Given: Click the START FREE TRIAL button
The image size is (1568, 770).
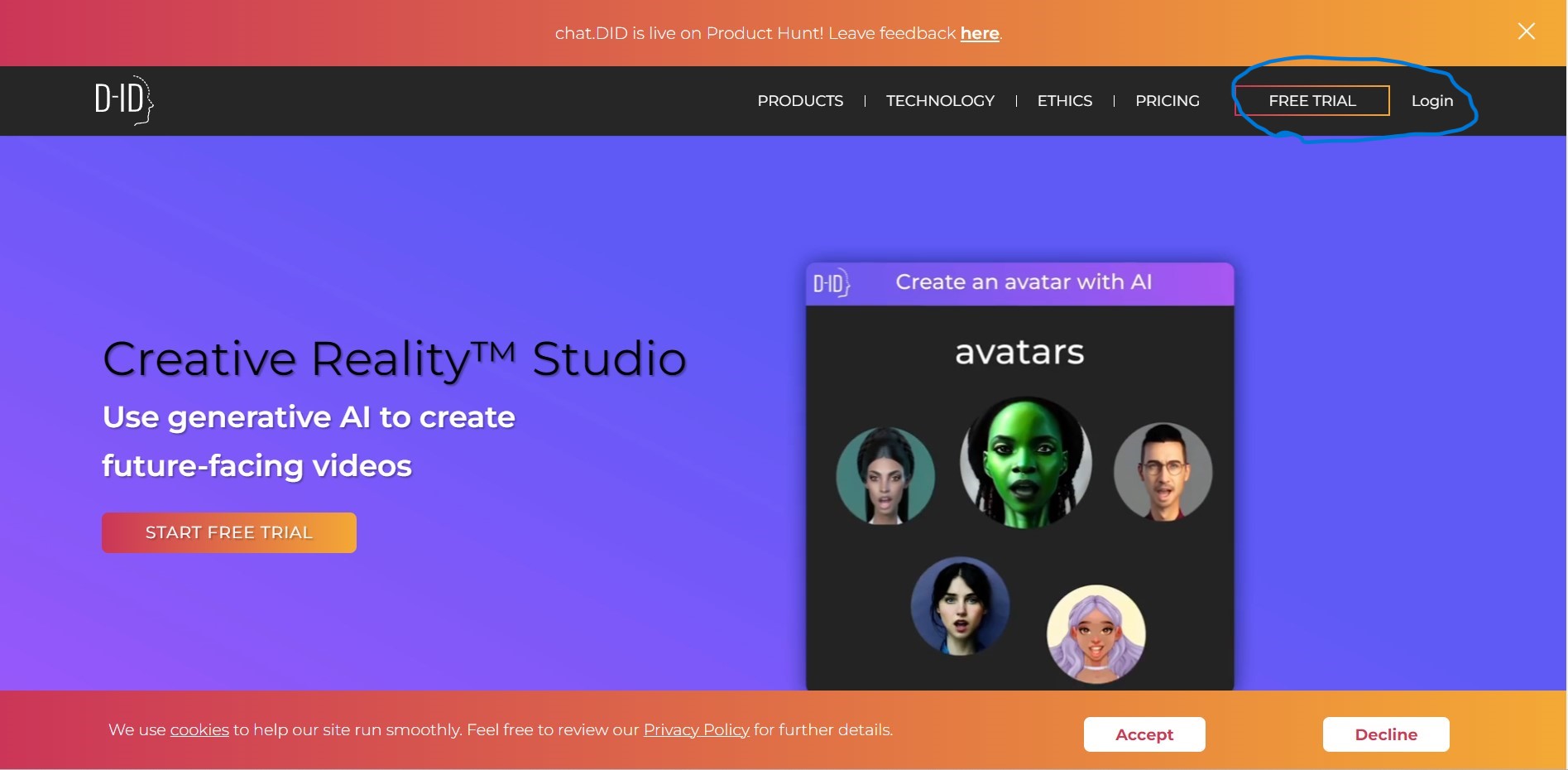Looking at the screenshot, I should 228,532.
